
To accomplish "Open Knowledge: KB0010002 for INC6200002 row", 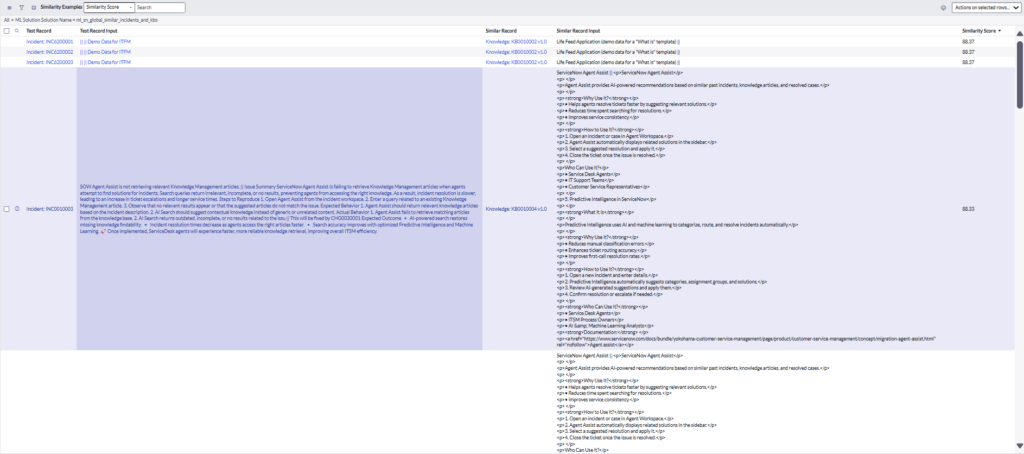I will click(516, 52).
